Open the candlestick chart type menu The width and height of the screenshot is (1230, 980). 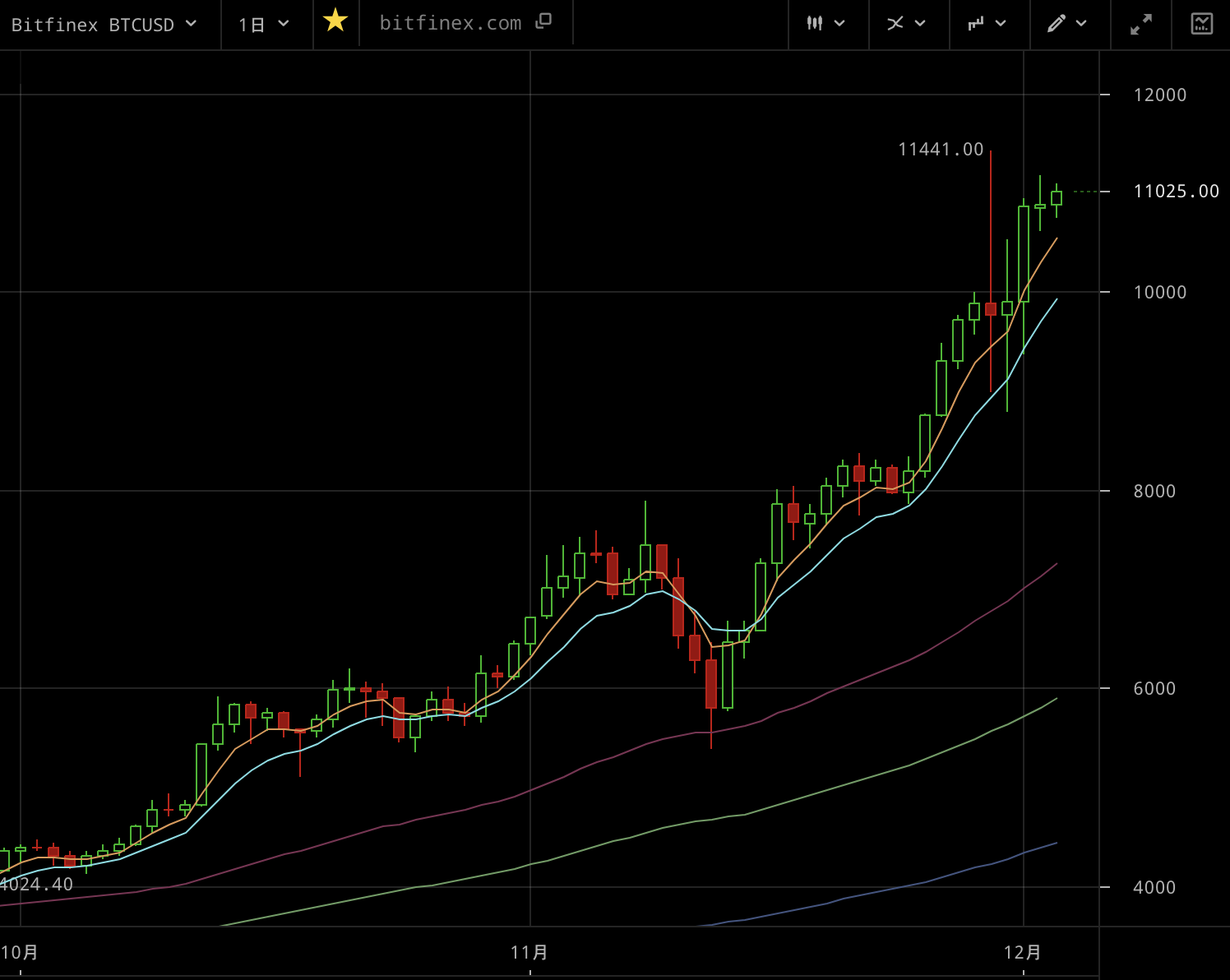827,24
